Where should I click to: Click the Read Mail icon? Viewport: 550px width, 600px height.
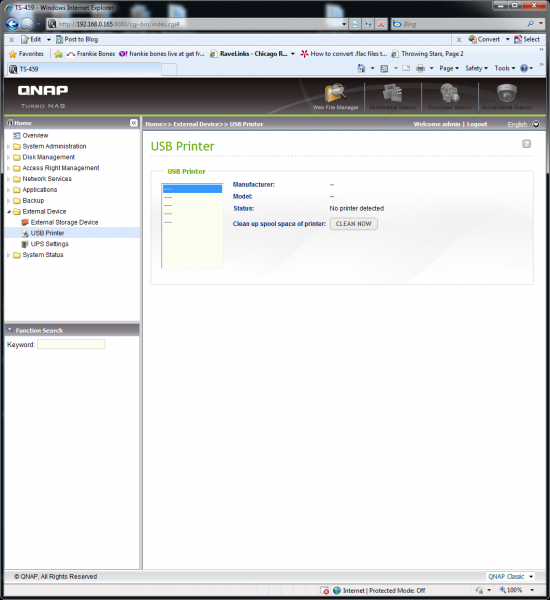tap(406, 68)
